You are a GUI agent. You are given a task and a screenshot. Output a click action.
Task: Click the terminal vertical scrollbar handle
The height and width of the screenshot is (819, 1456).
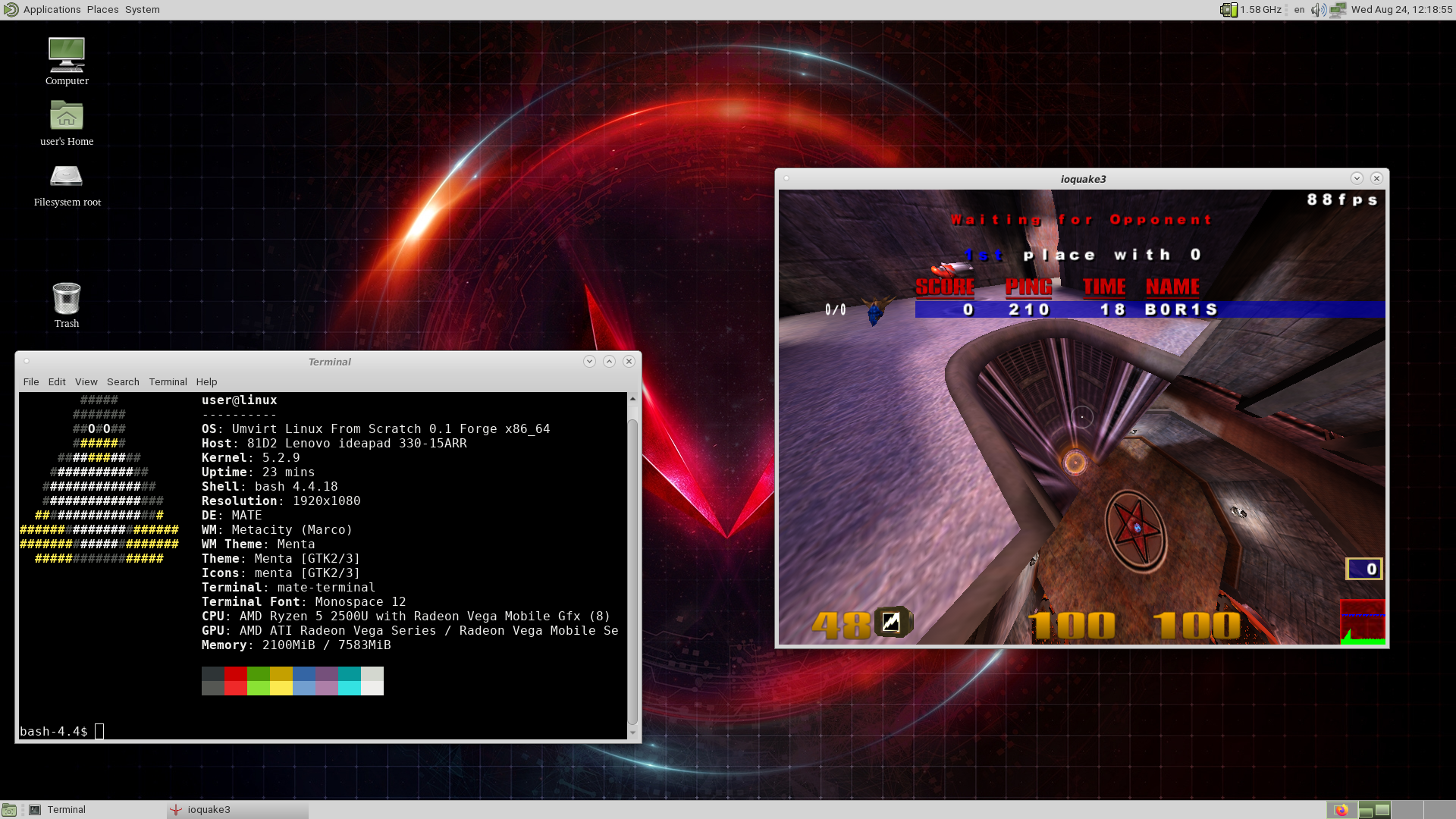[x=632, y=569]
